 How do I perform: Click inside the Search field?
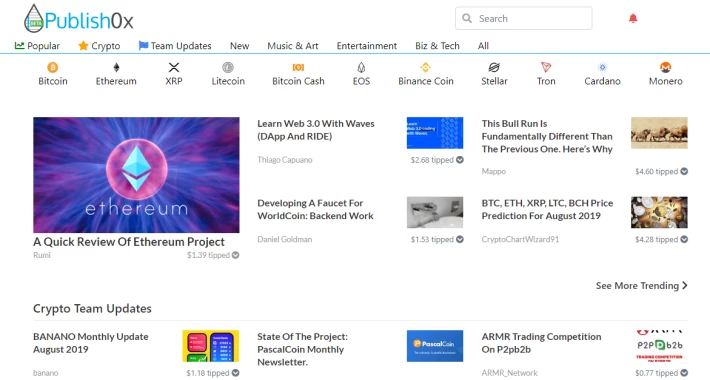pyautogui.click(x=523, y=18)
